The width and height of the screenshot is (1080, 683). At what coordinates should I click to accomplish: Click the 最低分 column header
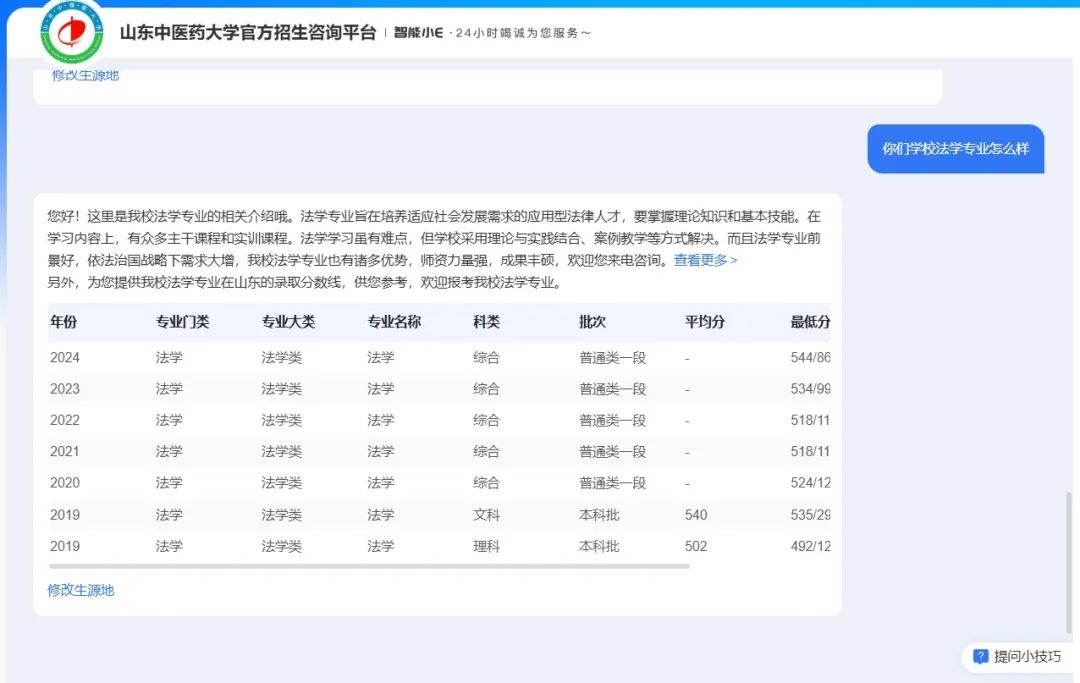[810, 322]
